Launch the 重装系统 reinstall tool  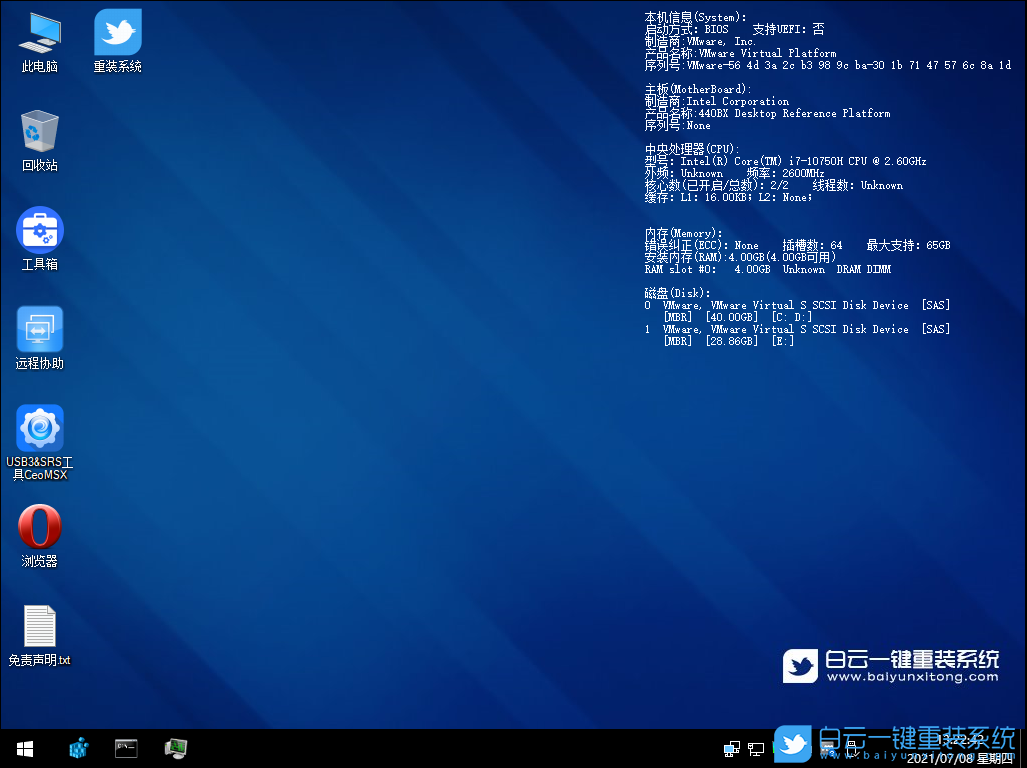click(117, 33)
